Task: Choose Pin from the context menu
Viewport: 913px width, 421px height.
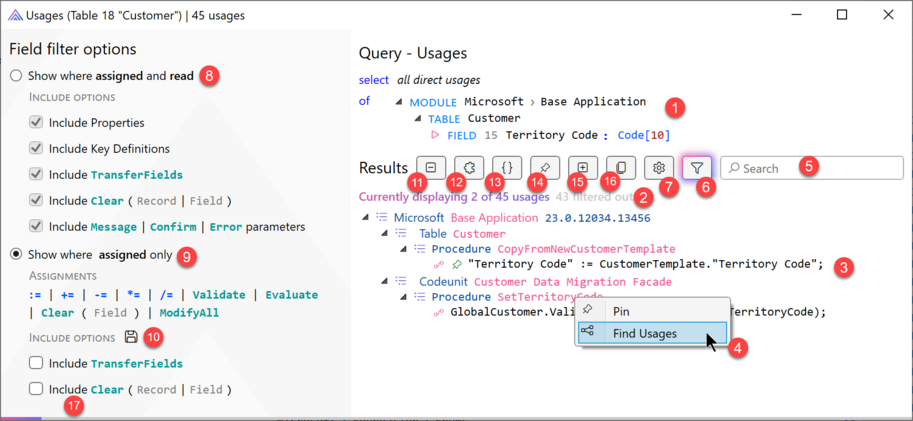Action: coord(652,311)
